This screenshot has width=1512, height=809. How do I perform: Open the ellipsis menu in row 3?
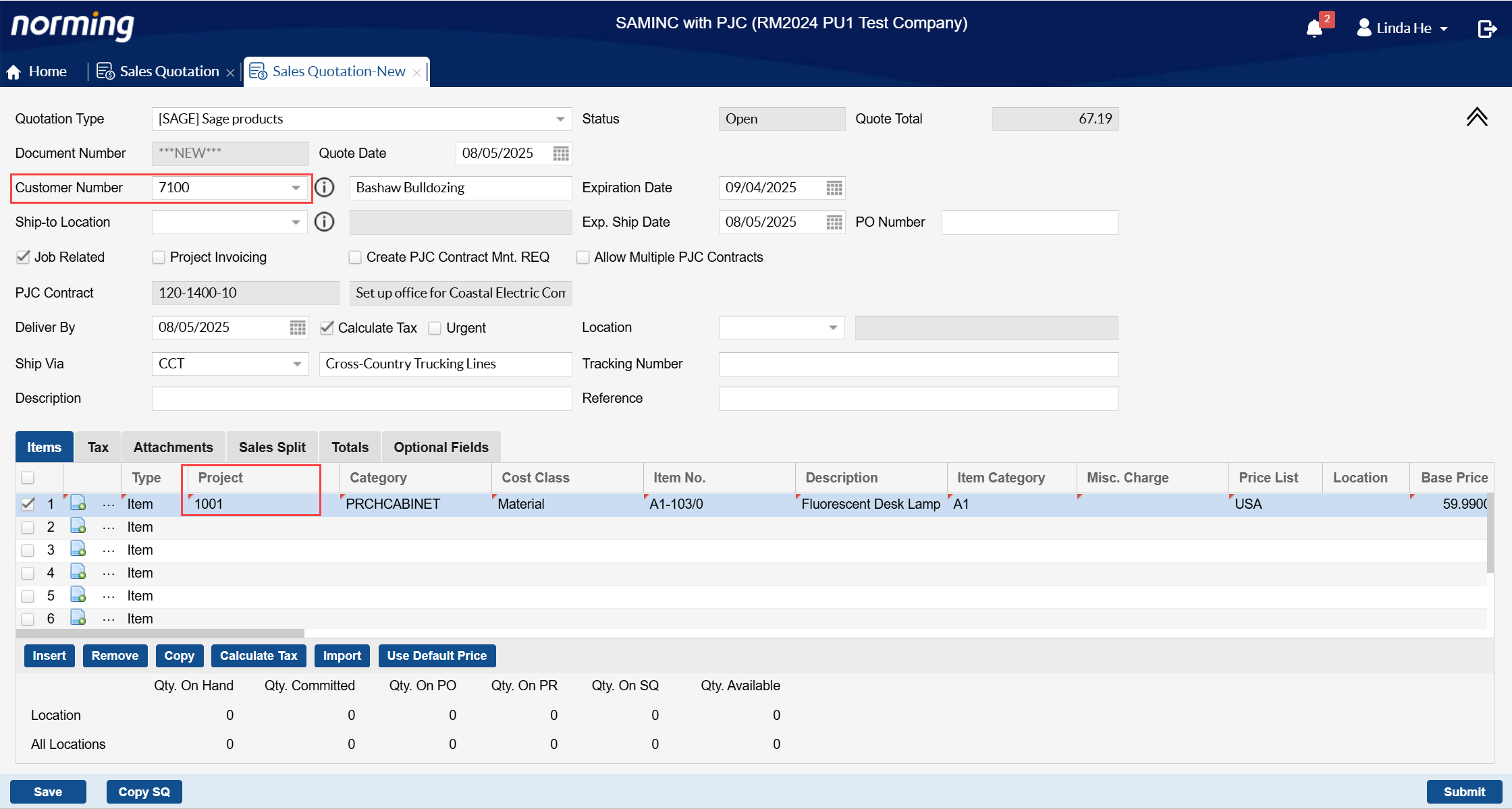click(x=109, y=551)
